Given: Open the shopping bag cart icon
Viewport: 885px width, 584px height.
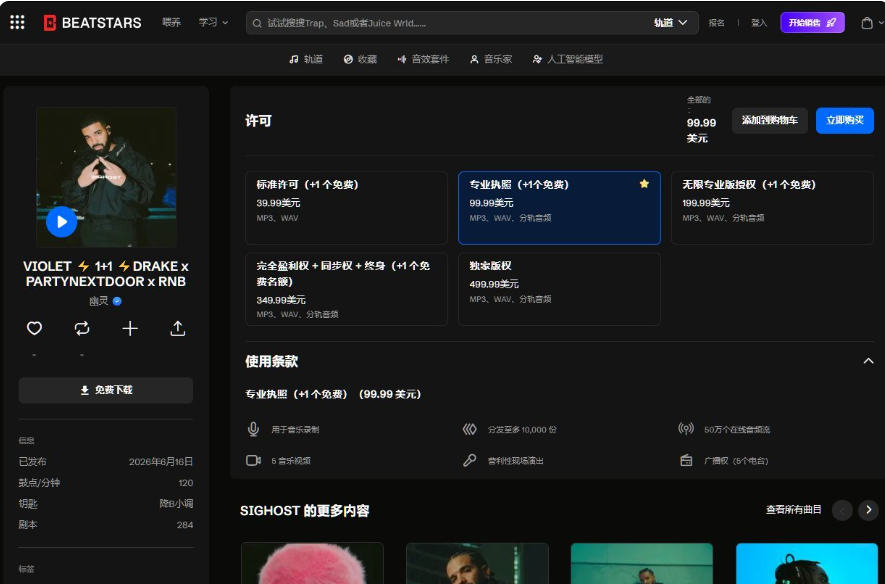Looking at the screenshot, I should point(867,23).
